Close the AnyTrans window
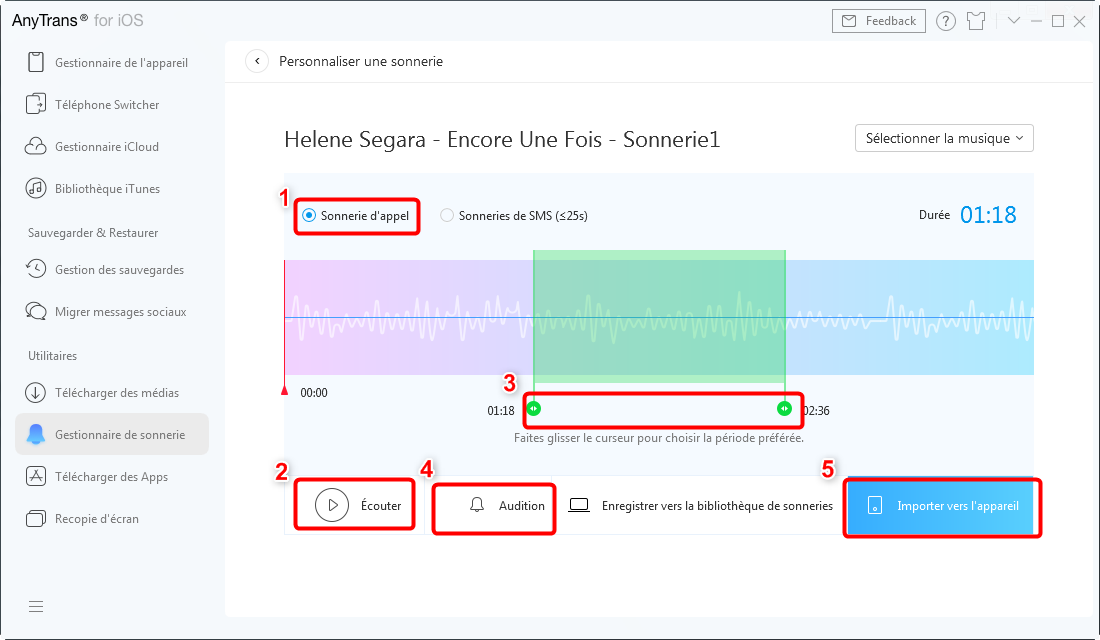 [x=1080, y=21]
